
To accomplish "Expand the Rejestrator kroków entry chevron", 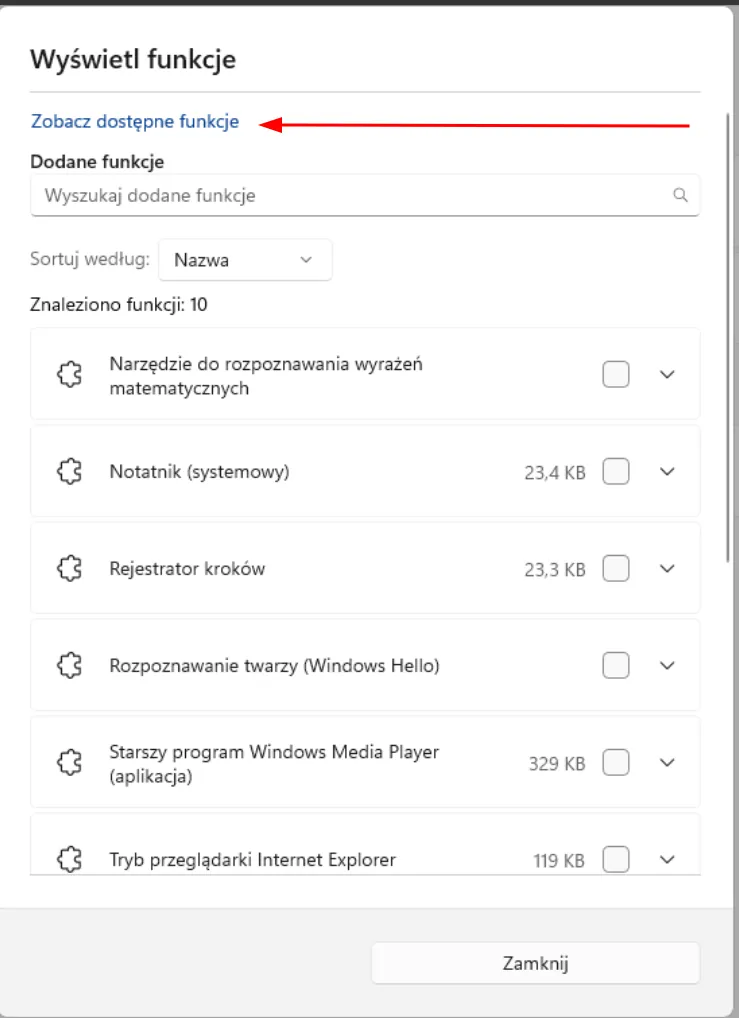I will click(668, 568).
